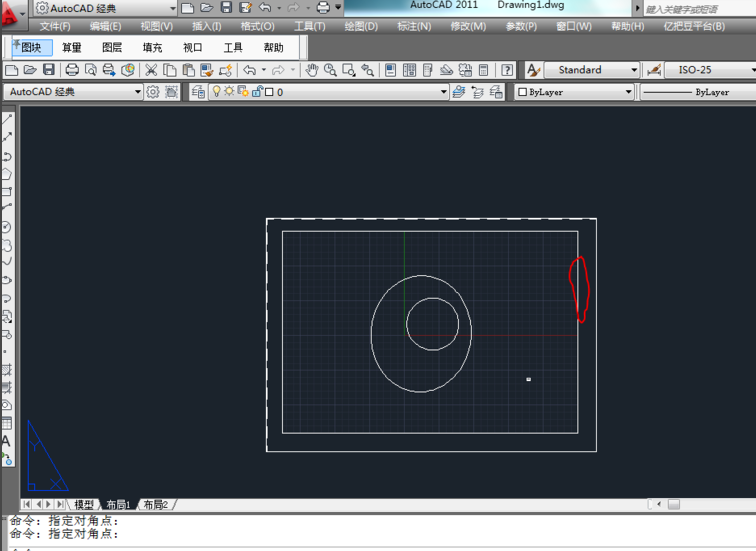Click the 图层 toolbar button
Screen dimensions: 756x551
(112, 47)
